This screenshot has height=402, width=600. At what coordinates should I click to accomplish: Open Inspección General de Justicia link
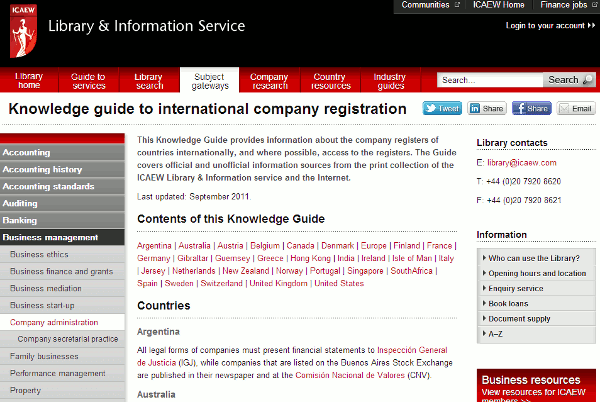pyautogui.click(x=412, y=350)
